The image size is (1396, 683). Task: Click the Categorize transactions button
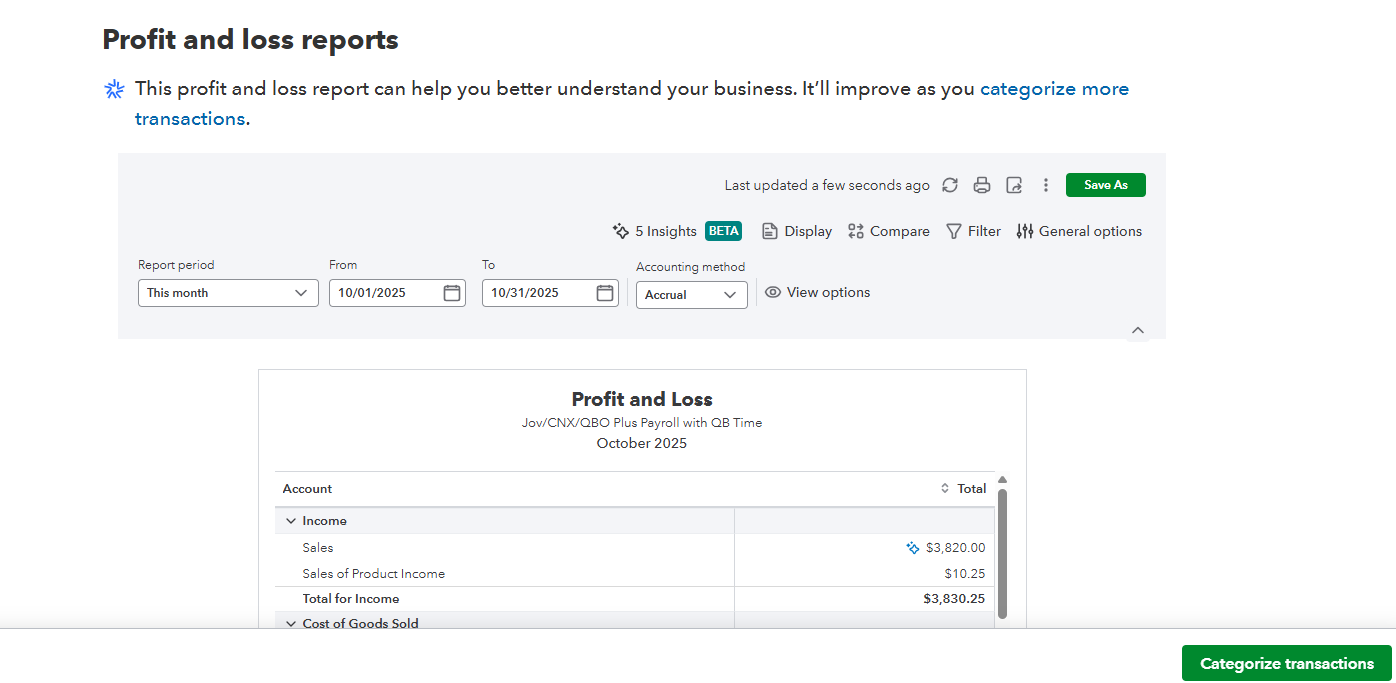[x=1286, y=663]
